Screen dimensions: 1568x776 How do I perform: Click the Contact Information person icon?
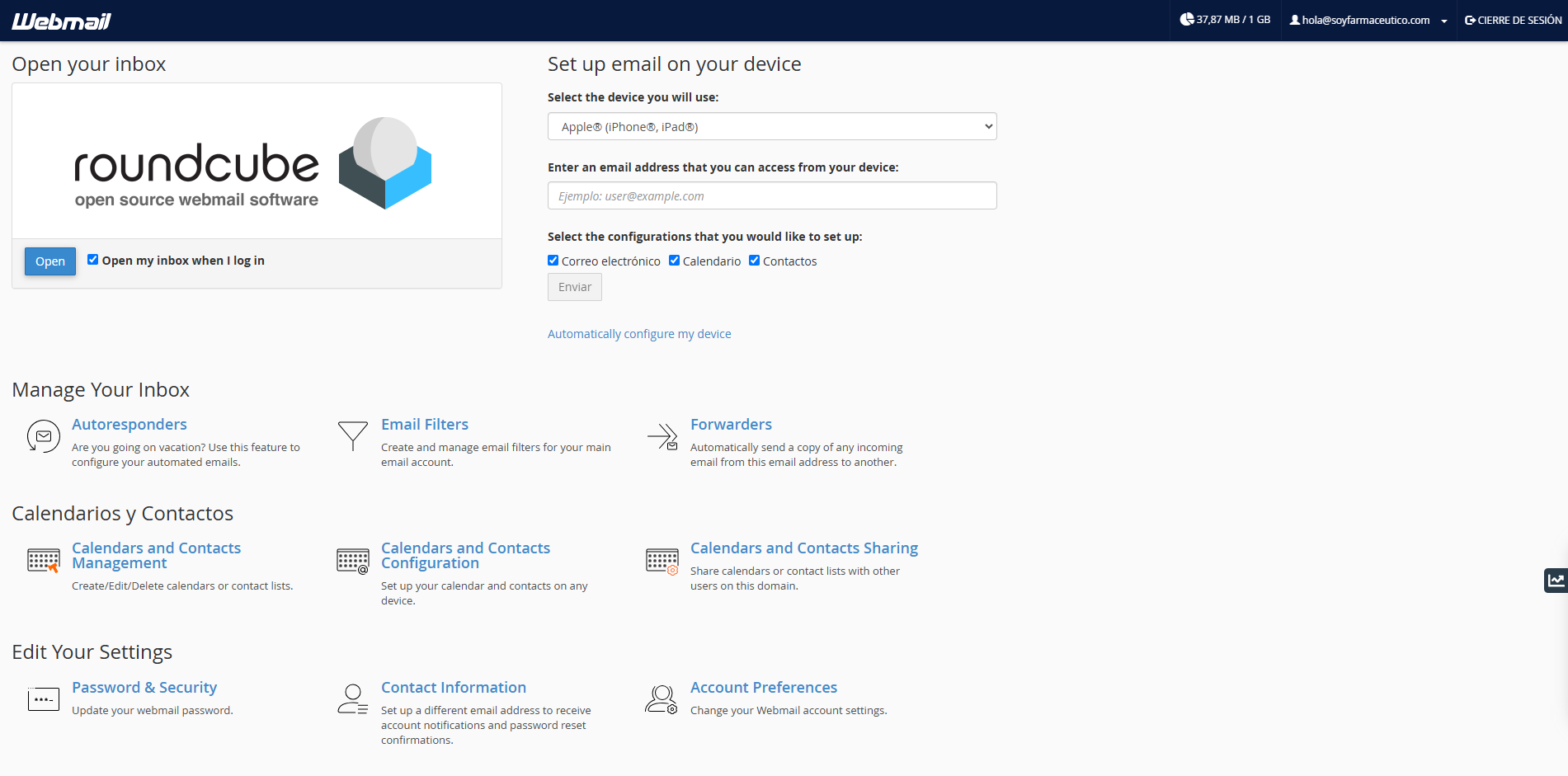pos(352,699)
